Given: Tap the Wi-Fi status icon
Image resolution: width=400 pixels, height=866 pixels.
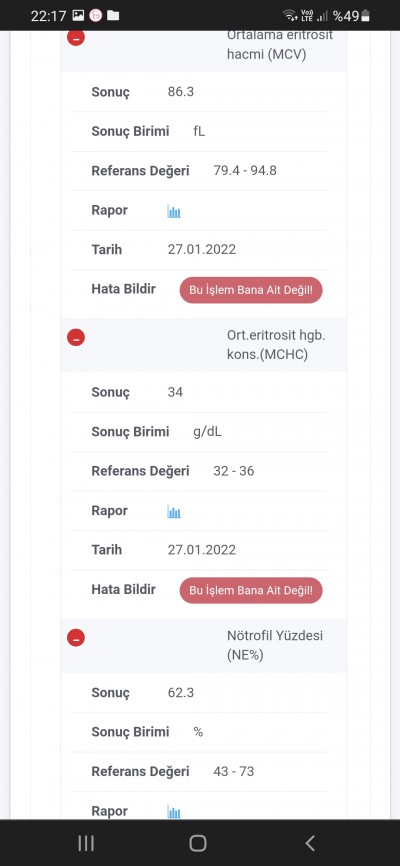Looking at the screenshot, I should tap(290, 15).
